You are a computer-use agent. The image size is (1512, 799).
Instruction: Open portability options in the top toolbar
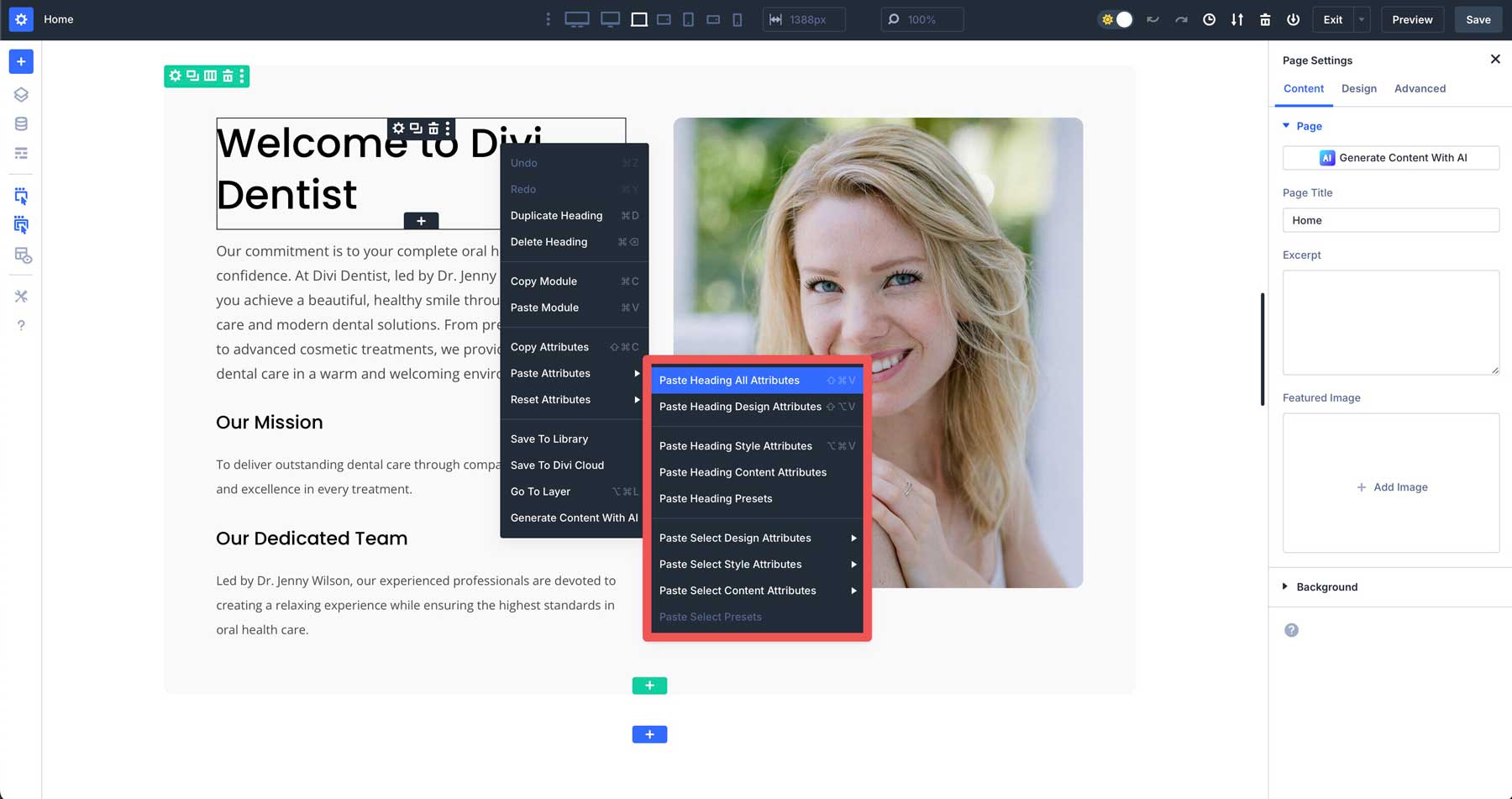tap(1236, 18)
